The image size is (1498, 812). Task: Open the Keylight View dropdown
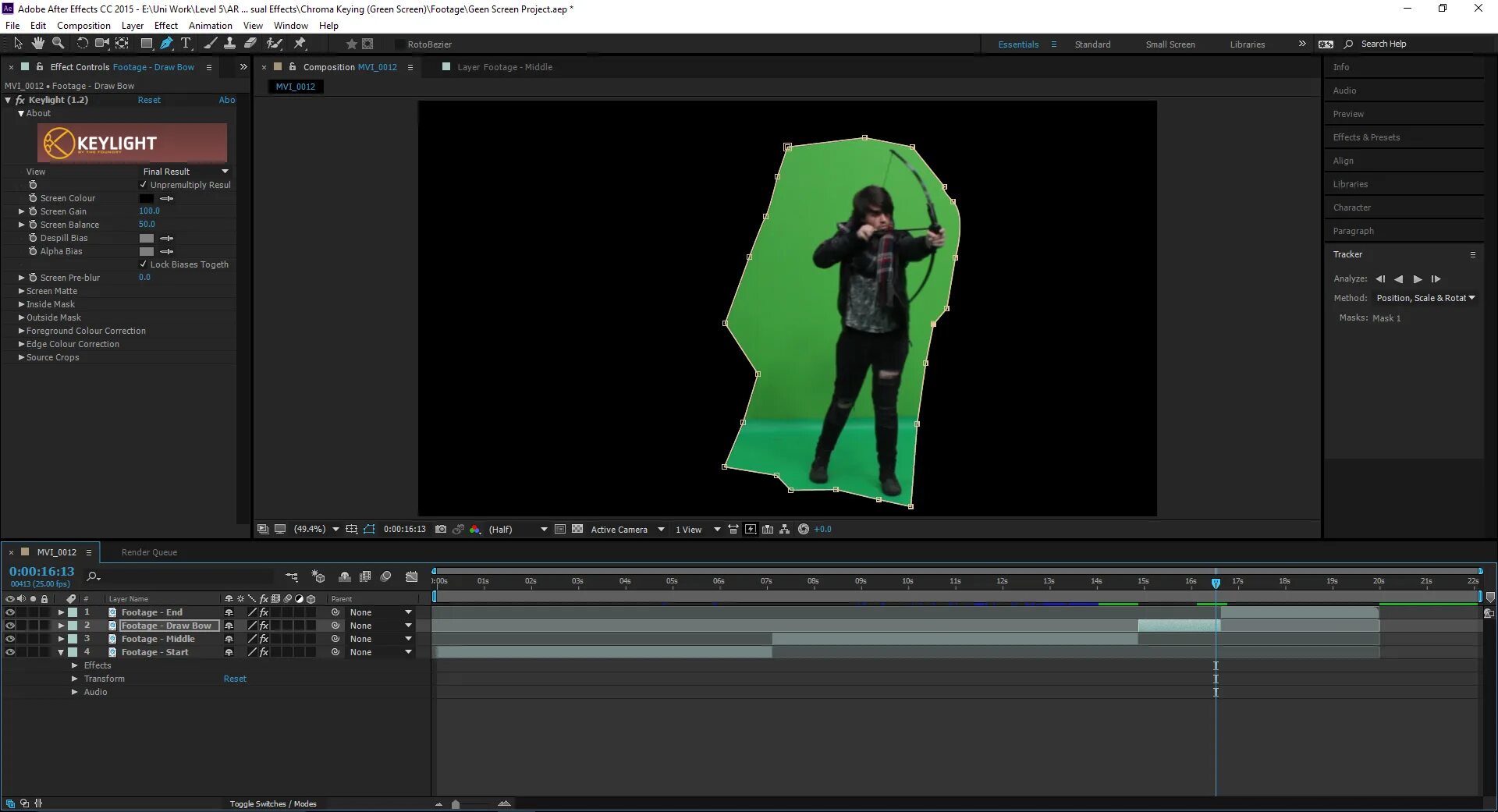(x=185, y=172)
